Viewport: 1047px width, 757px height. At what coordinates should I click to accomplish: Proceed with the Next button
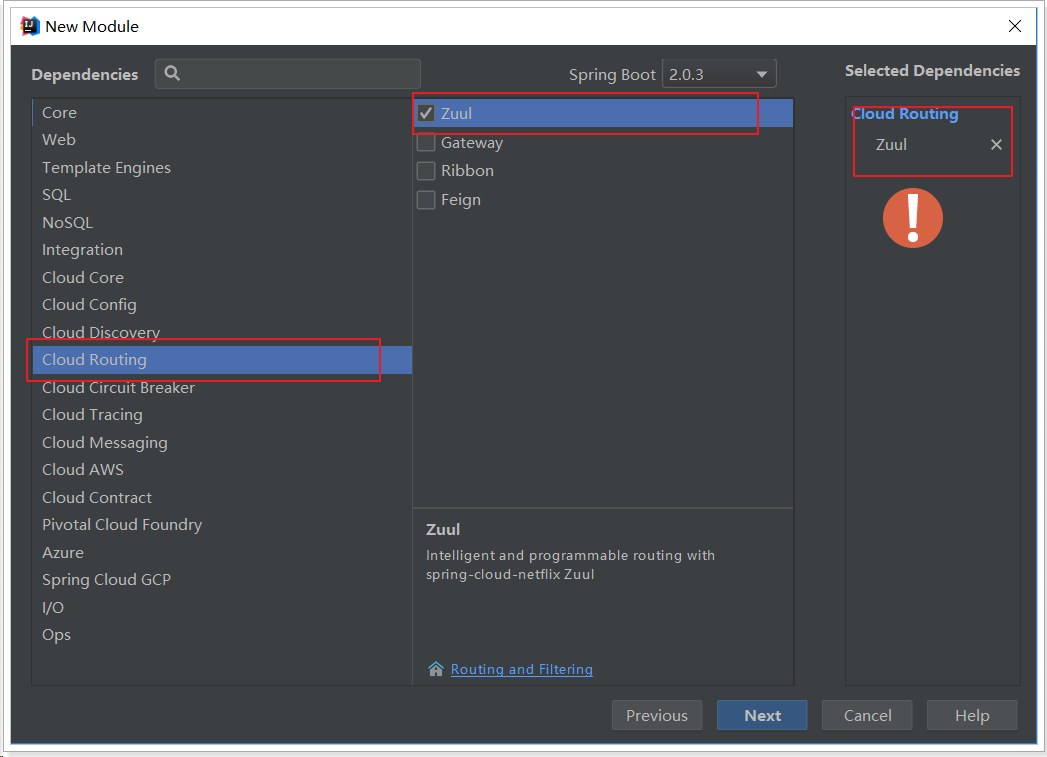click(762, 715)
